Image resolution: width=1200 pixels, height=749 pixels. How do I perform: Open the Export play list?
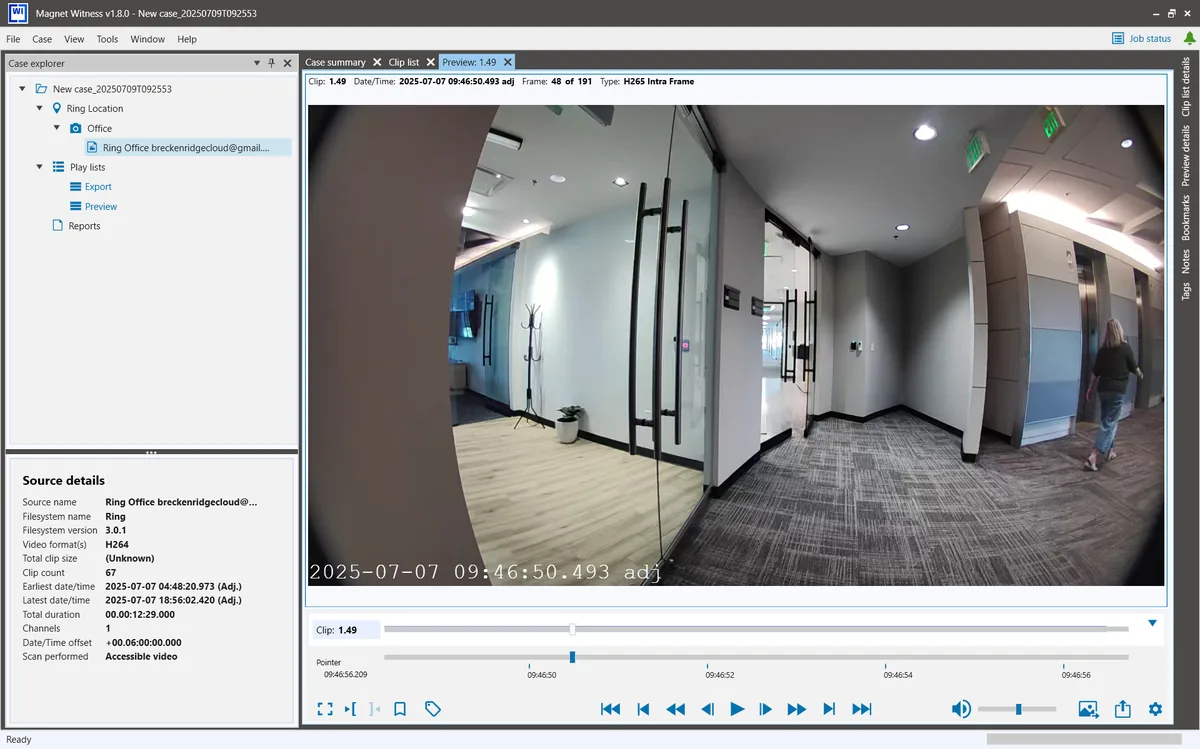pos(98,187)
